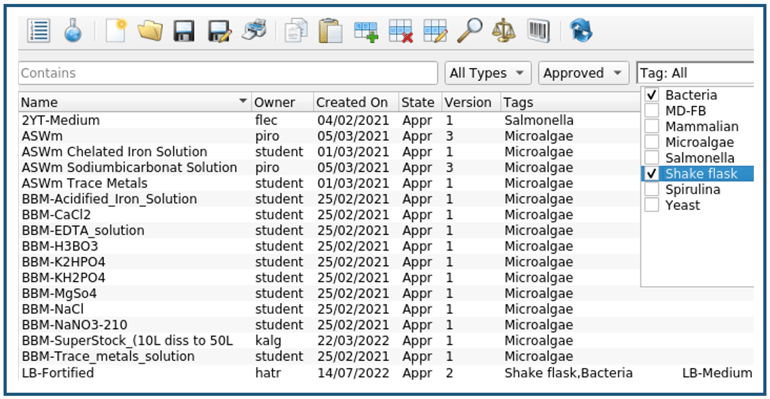This screenshot has height=399, width=770.
Task: Save with the floppy disk icon
Action: coord(184,31)
